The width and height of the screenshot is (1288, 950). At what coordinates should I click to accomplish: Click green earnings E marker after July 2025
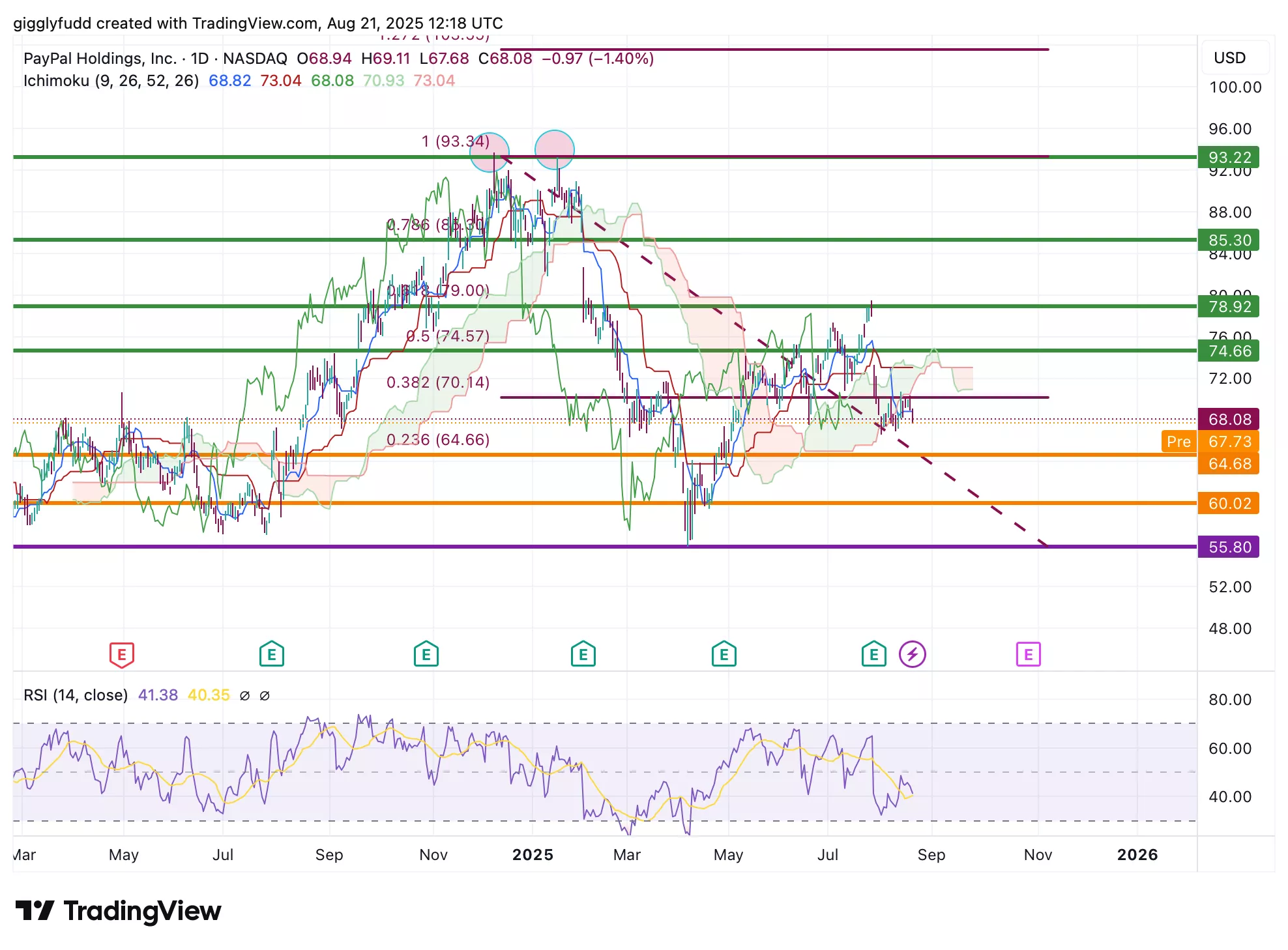point(873,654)
